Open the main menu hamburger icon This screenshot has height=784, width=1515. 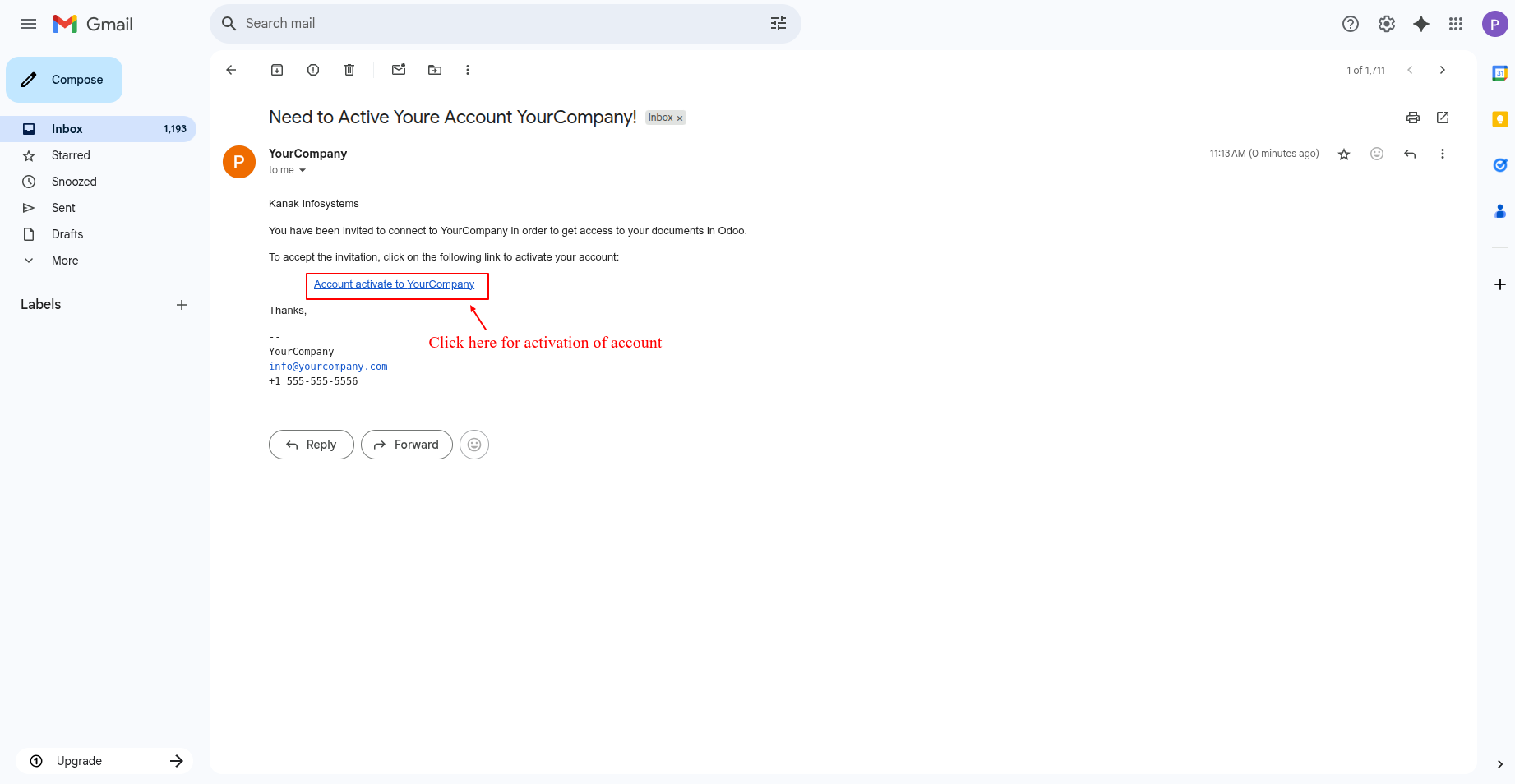29,24
